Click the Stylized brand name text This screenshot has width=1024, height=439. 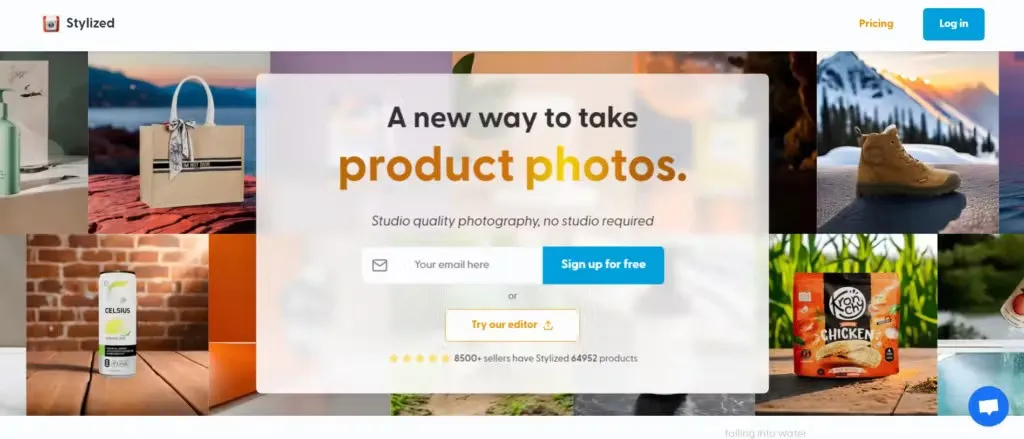[x=90, y=24]
